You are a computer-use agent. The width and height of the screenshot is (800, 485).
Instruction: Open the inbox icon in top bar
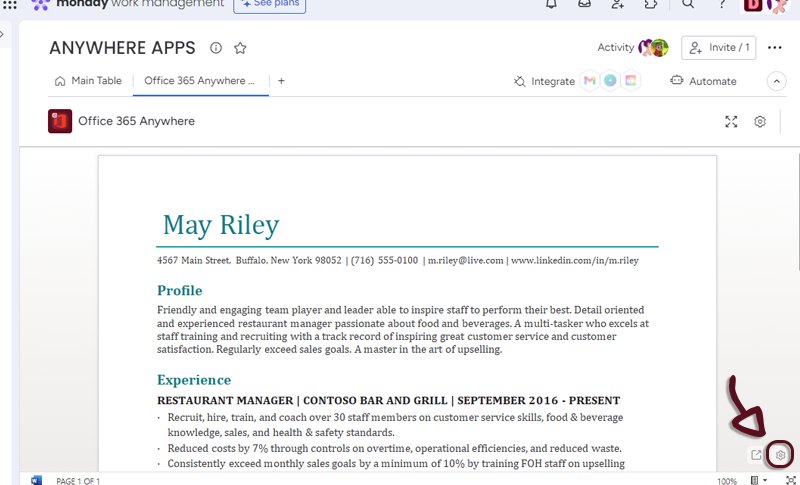(x=584, y=4)
